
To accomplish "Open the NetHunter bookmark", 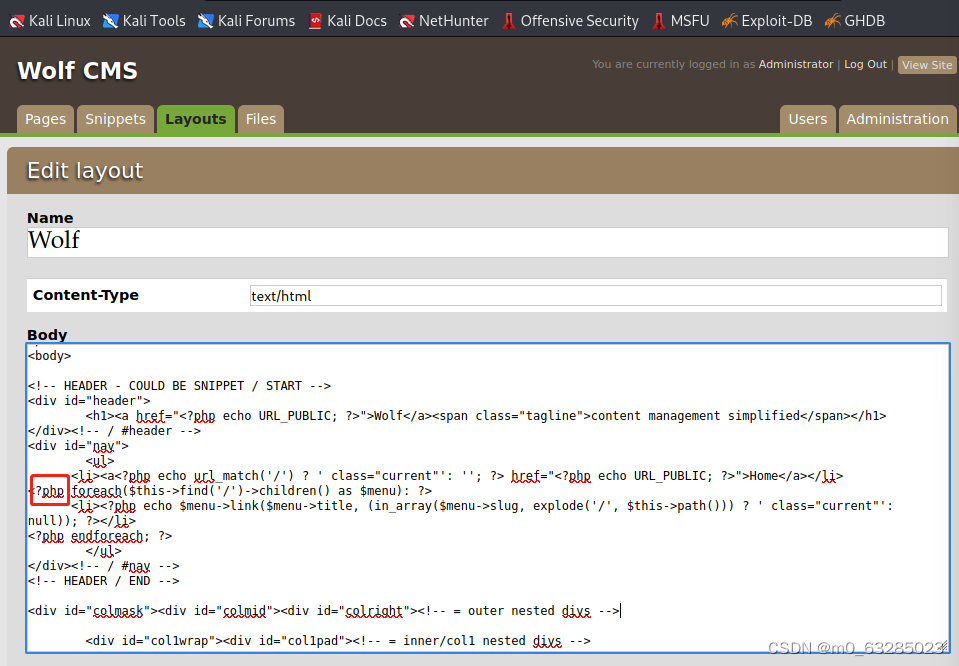I will pos(444,21).
